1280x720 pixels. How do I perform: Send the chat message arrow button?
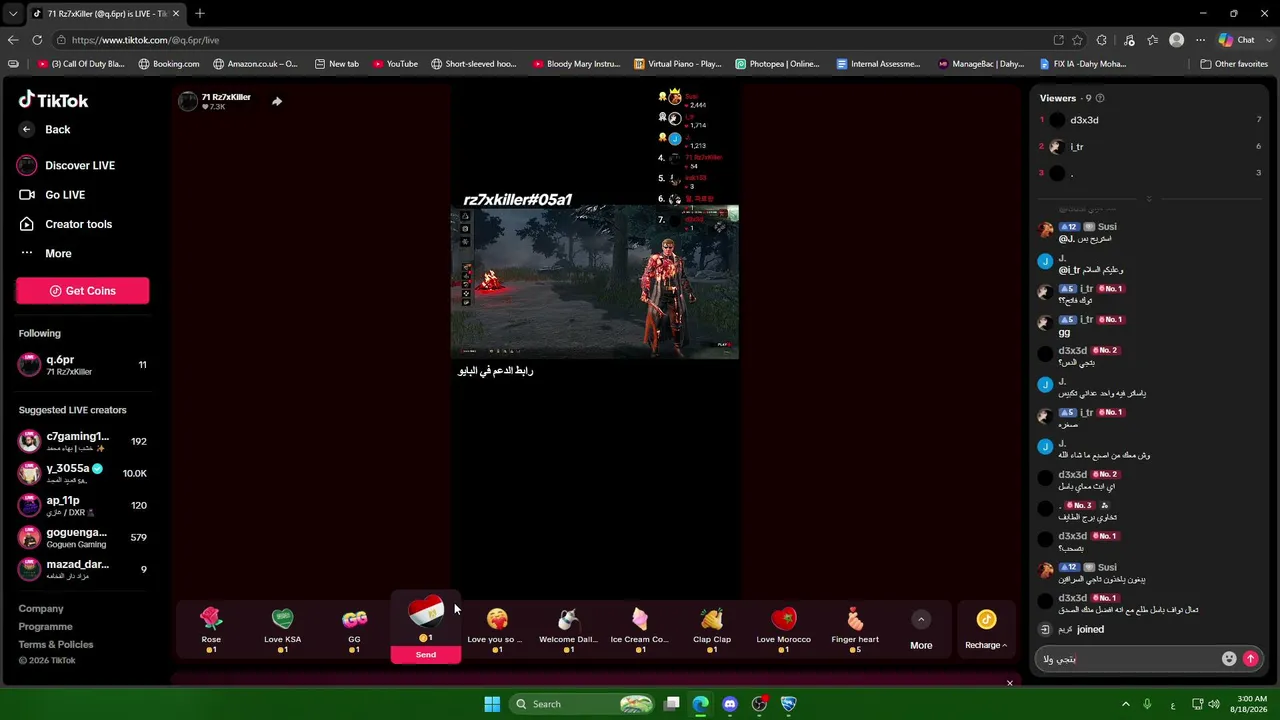(x=1250, y=659)
